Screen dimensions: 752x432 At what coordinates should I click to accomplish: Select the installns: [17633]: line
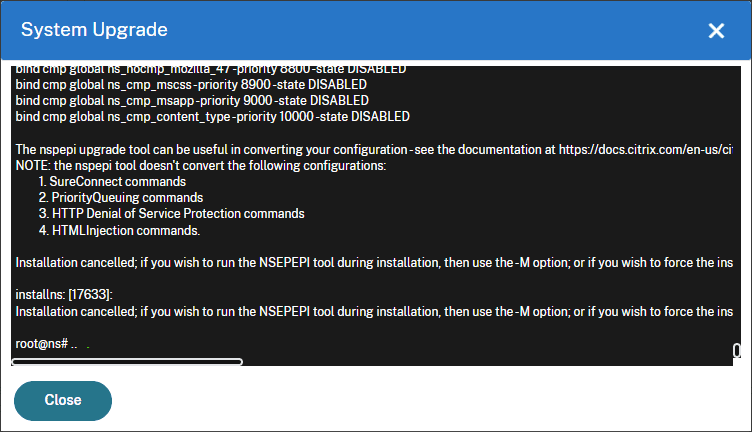[64, 294]
